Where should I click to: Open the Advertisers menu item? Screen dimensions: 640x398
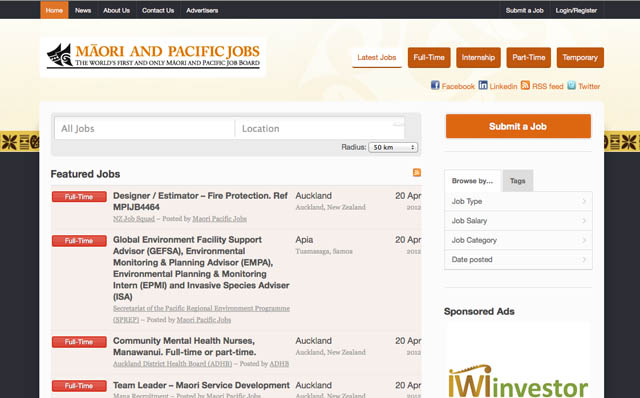(x=202, y=10)
